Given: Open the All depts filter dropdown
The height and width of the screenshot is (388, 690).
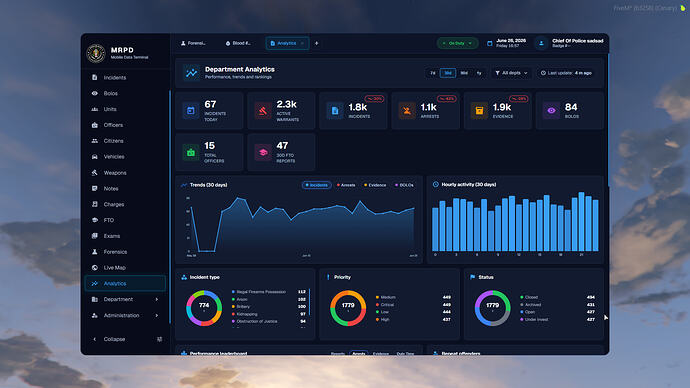Looking at the screenshot, I should [511, 73].
